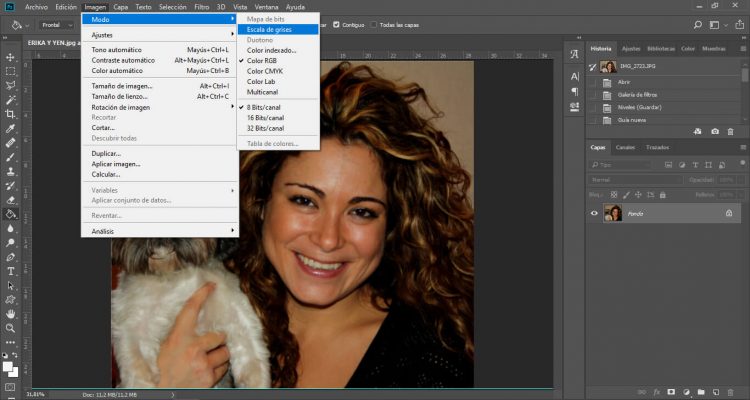Open the Character panel icon
The height and width of the screenshot is (400, 750).
(574, 76)
